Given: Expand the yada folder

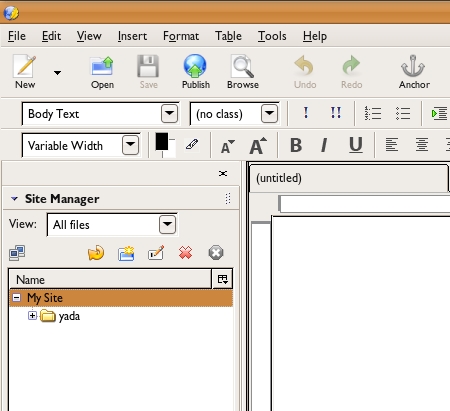Looking at the screenshot, I should point(32,315).
